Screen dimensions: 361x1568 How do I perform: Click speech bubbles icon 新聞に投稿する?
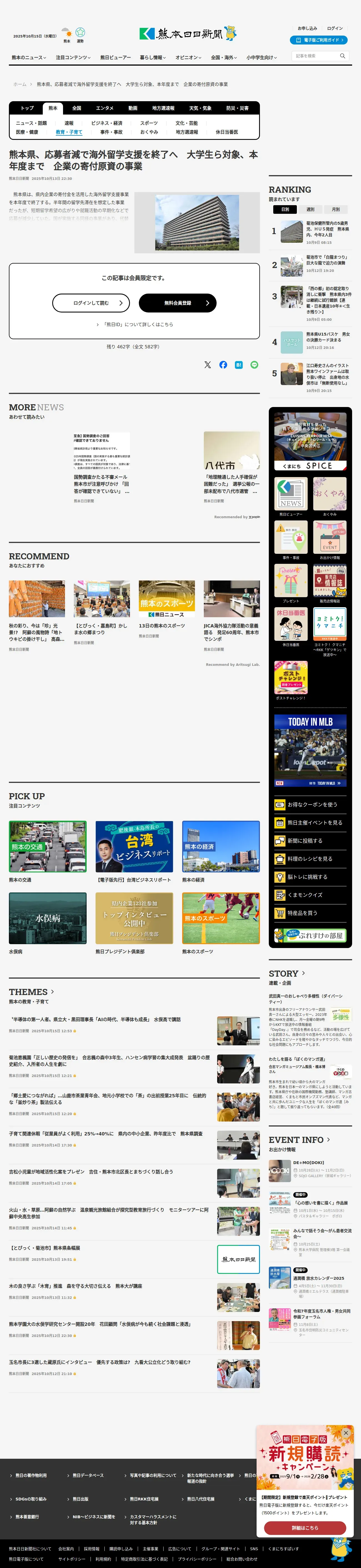point(280,841)
